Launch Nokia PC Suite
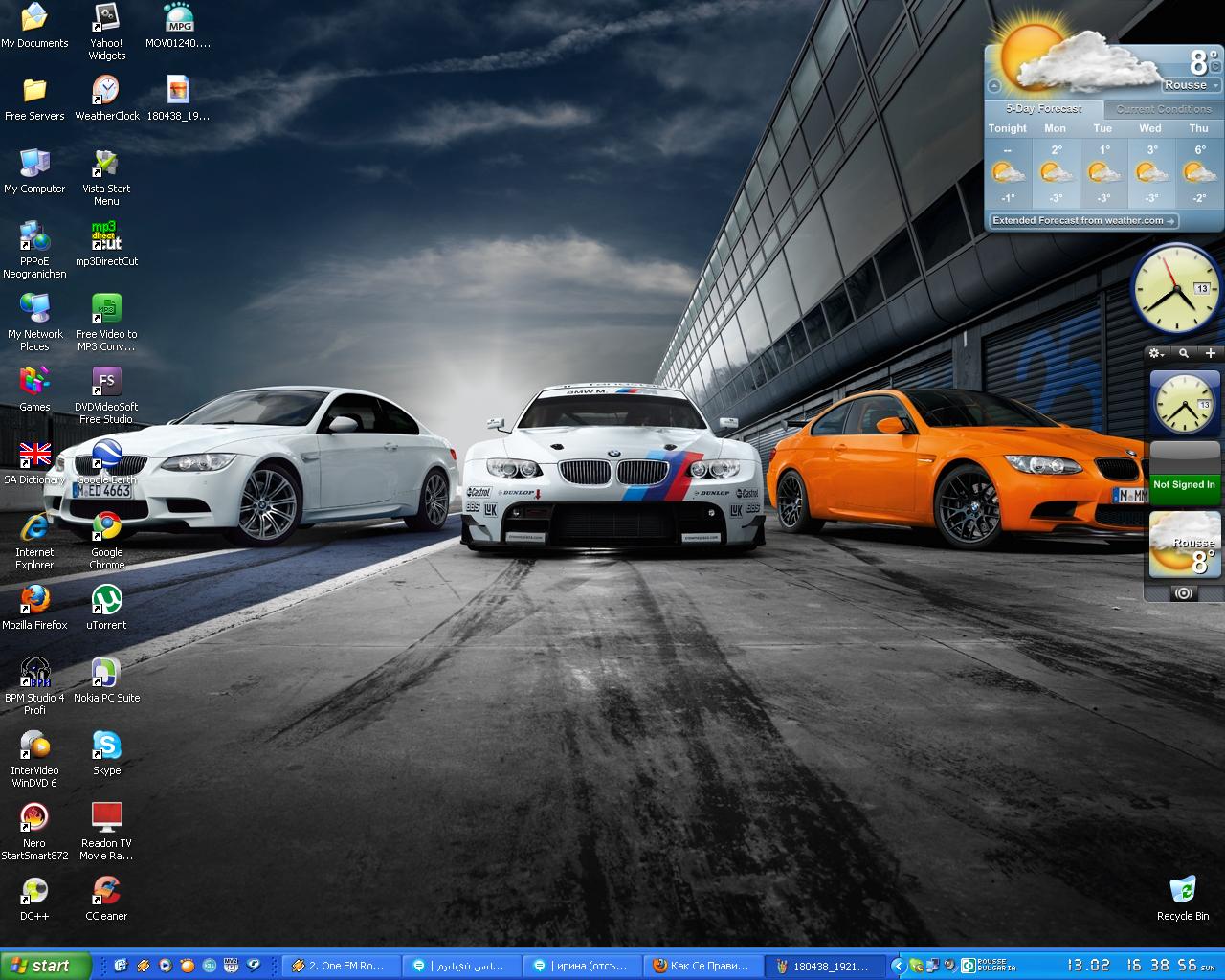Image resolution: width=1225 pixels, height=980 pixels. point(106,680)
